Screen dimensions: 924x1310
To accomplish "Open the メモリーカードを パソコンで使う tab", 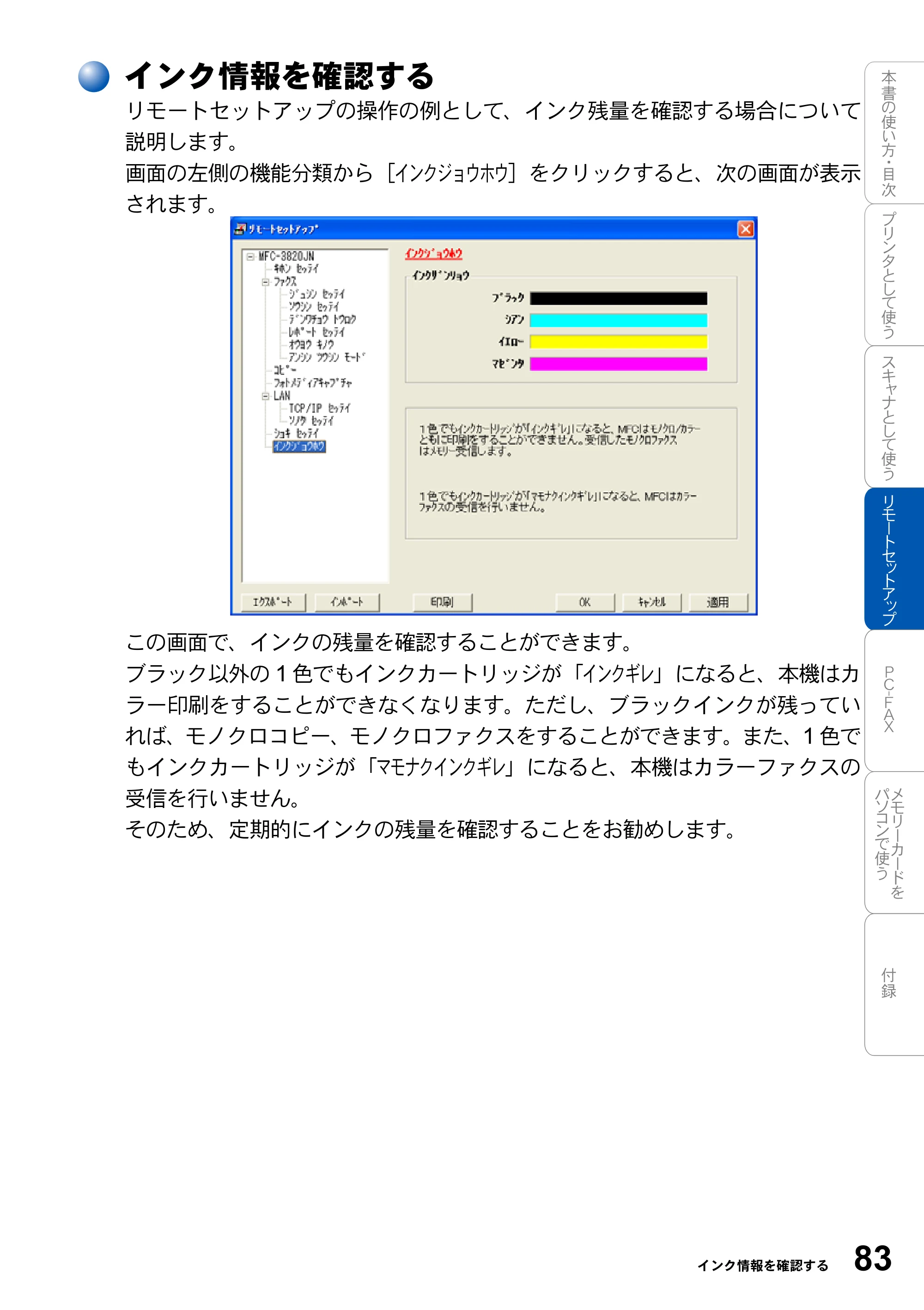I will [894, 843].
